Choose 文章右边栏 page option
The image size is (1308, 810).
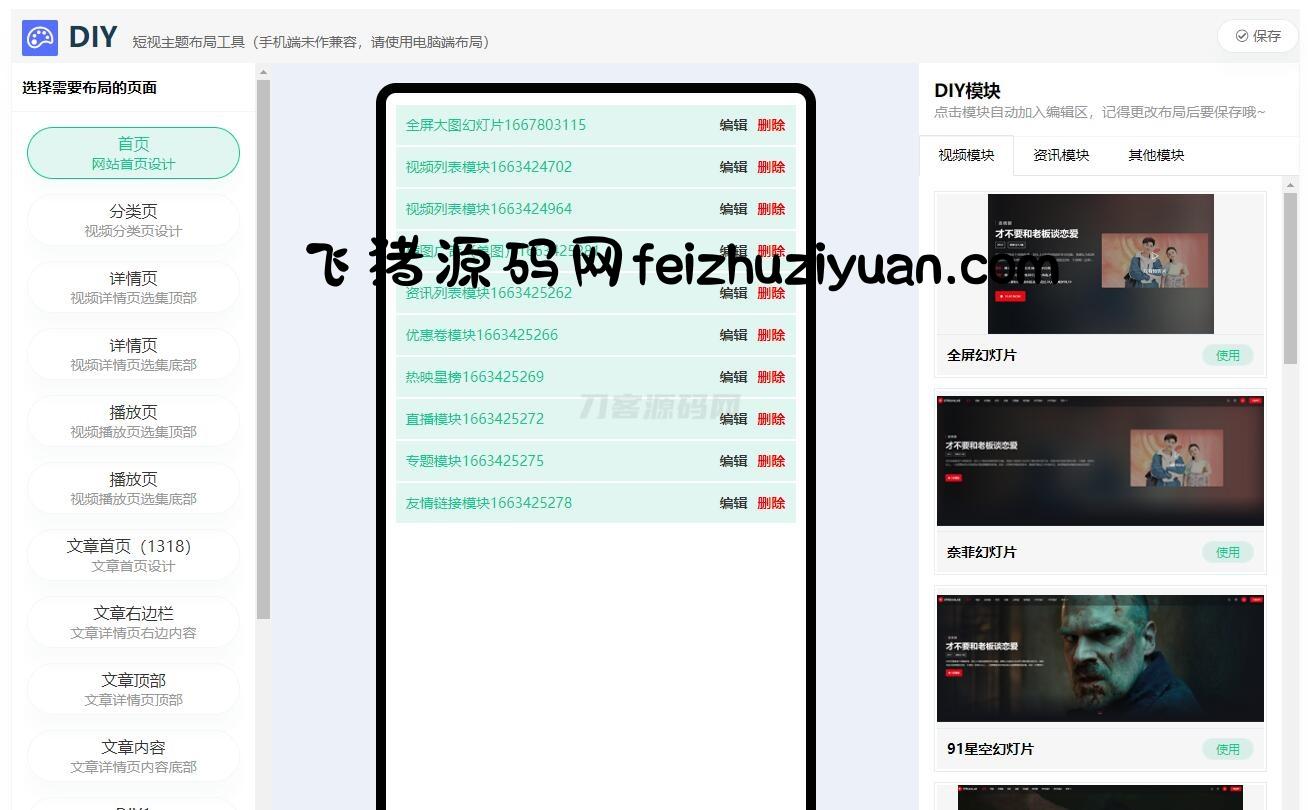133,622
